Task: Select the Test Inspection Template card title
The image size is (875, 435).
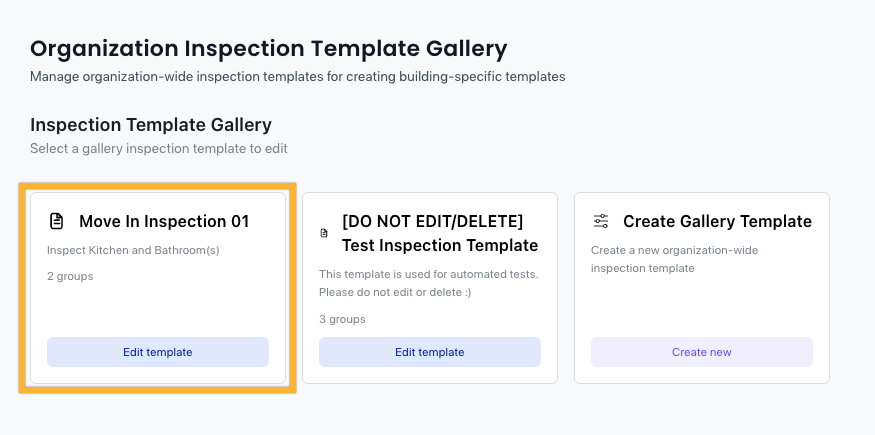Action: pyautogui.click(x=440, y=233)
